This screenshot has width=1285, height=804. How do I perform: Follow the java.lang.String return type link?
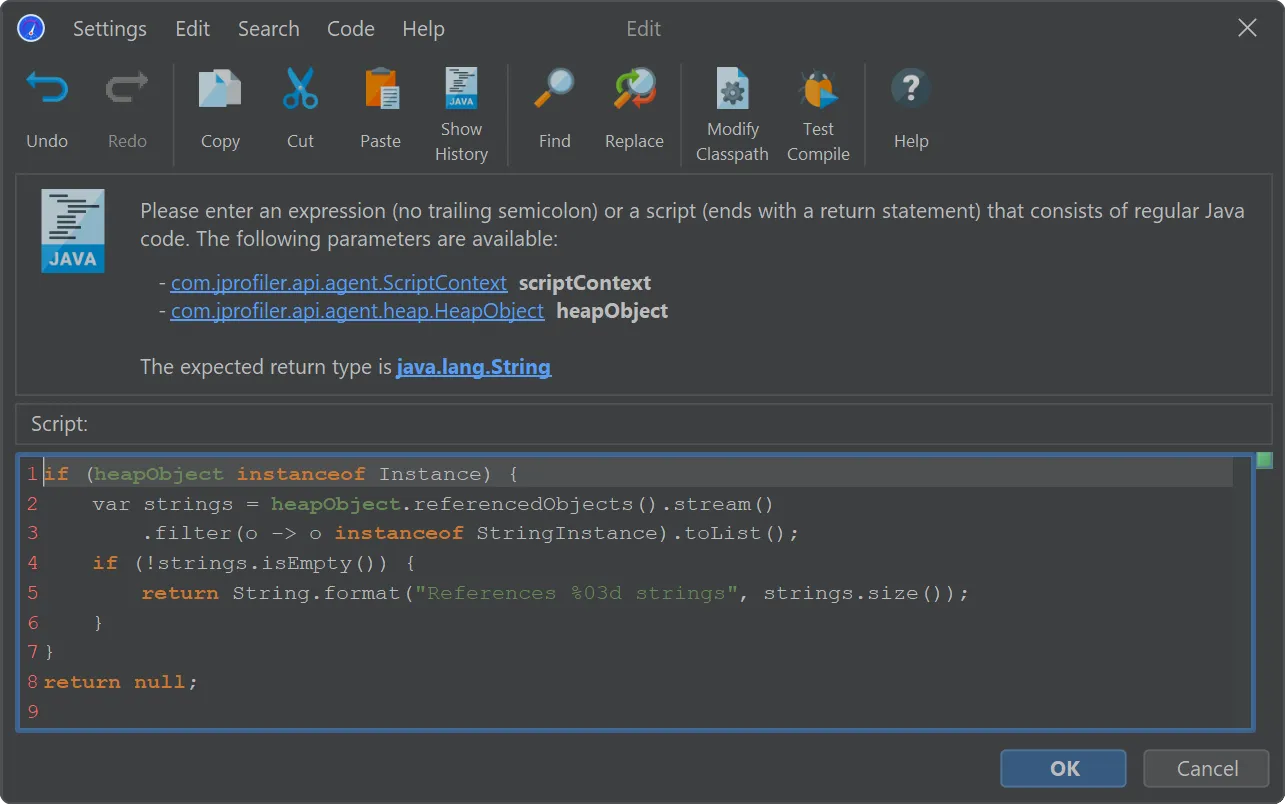[473, 367]
